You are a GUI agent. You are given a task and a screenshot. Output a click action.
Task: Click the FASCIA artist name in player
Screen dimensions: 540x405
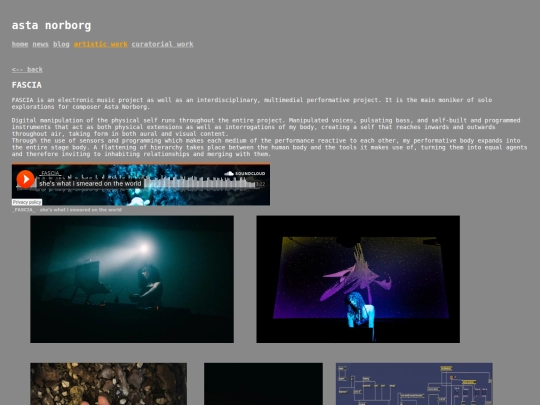point(51,173)
